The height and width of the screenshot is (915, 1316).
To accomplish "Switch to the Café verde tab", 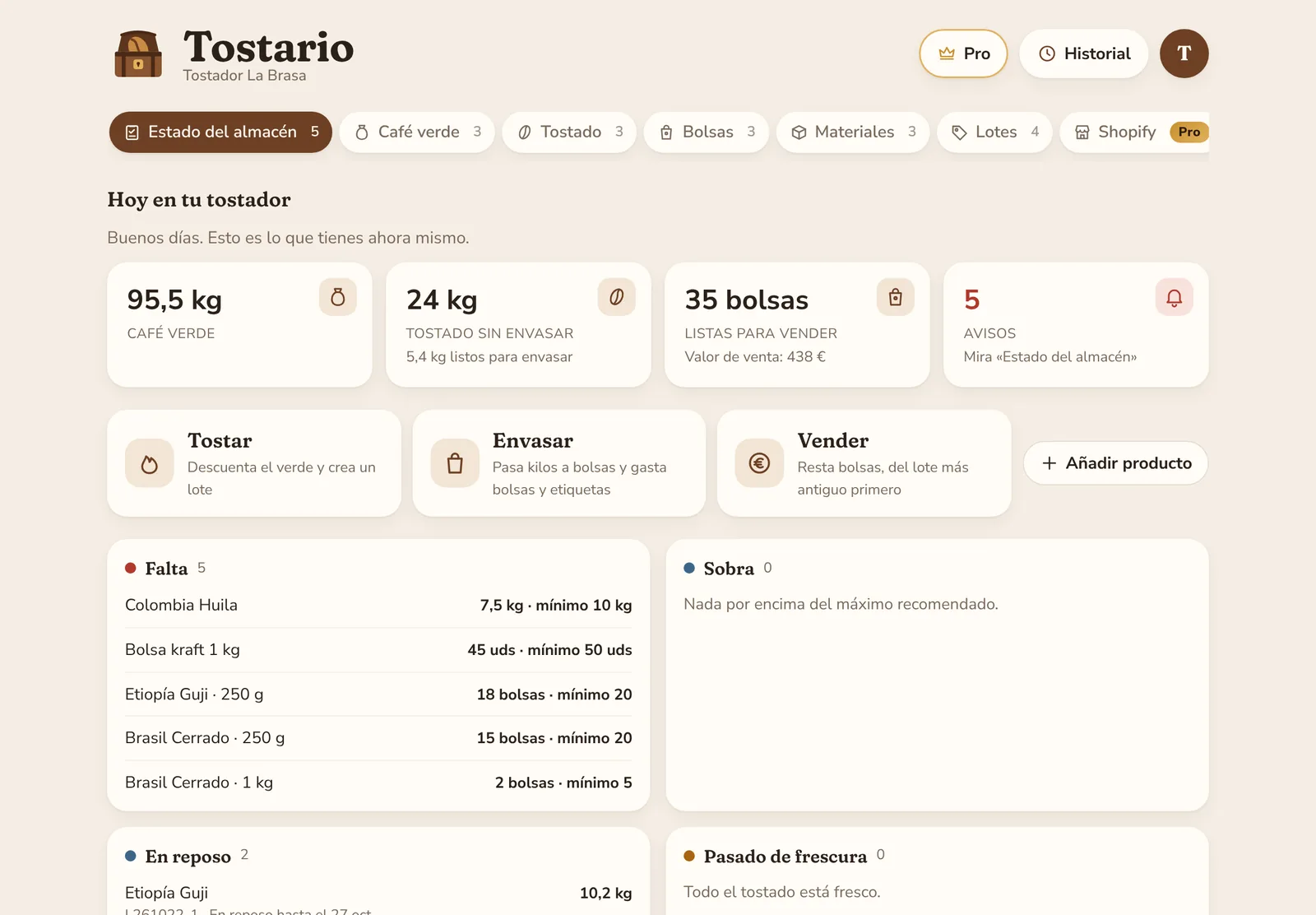I will pos(417,132).
